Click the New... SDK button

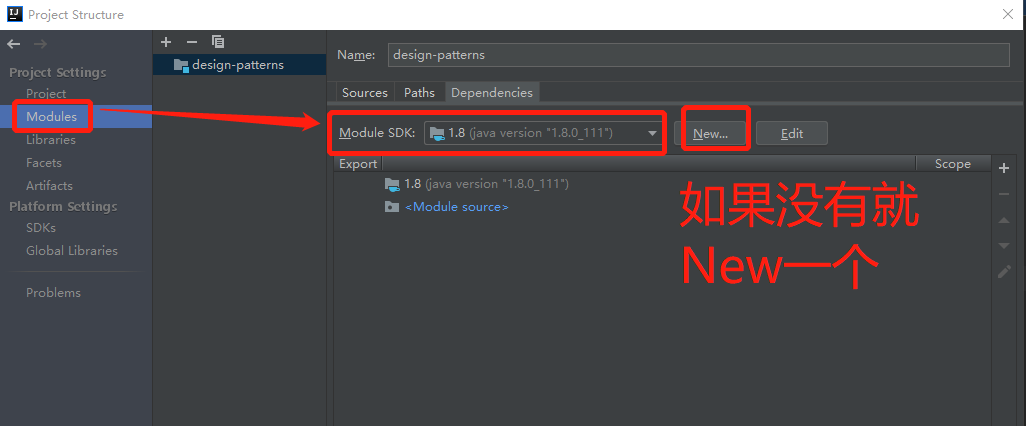point(711,133)
